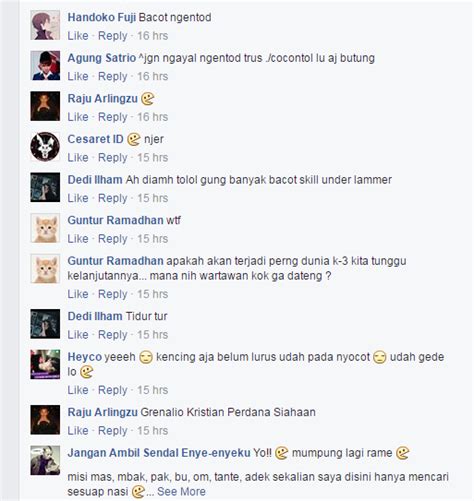The image size is (474, 501).
Task: Click the '16 hrs' timestamp on Raju Arlingzu's comment
Action: [x=153, y=117]
